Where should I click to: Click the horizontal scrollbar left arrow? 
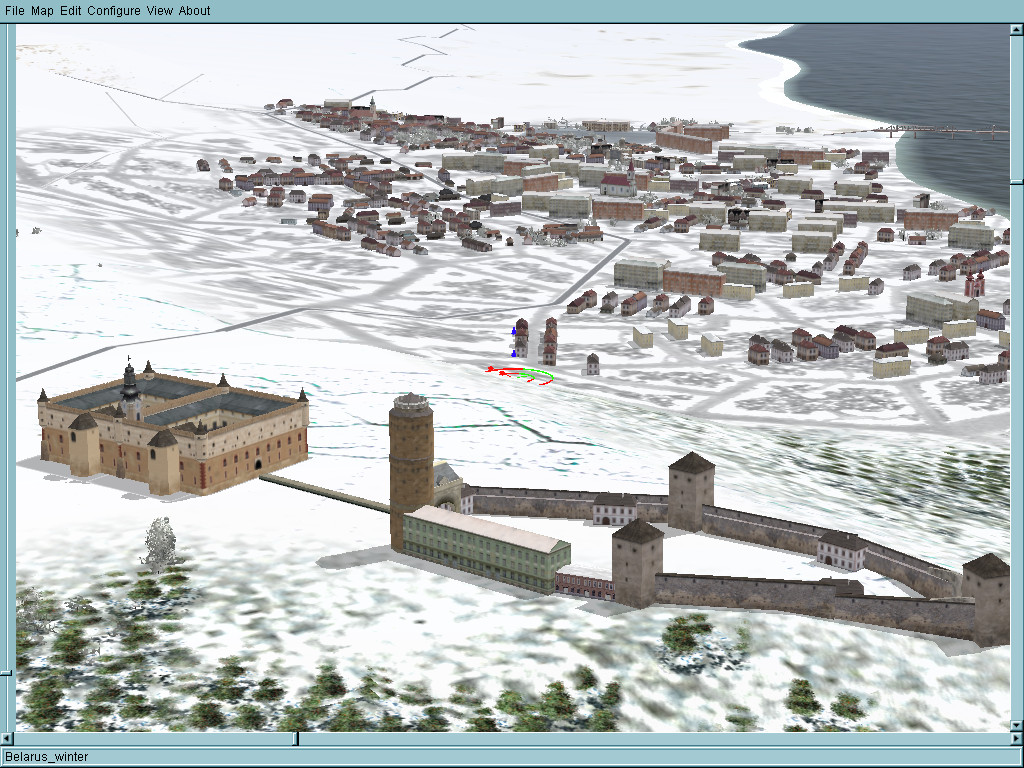pyautogui.click(x=7, y=739)
